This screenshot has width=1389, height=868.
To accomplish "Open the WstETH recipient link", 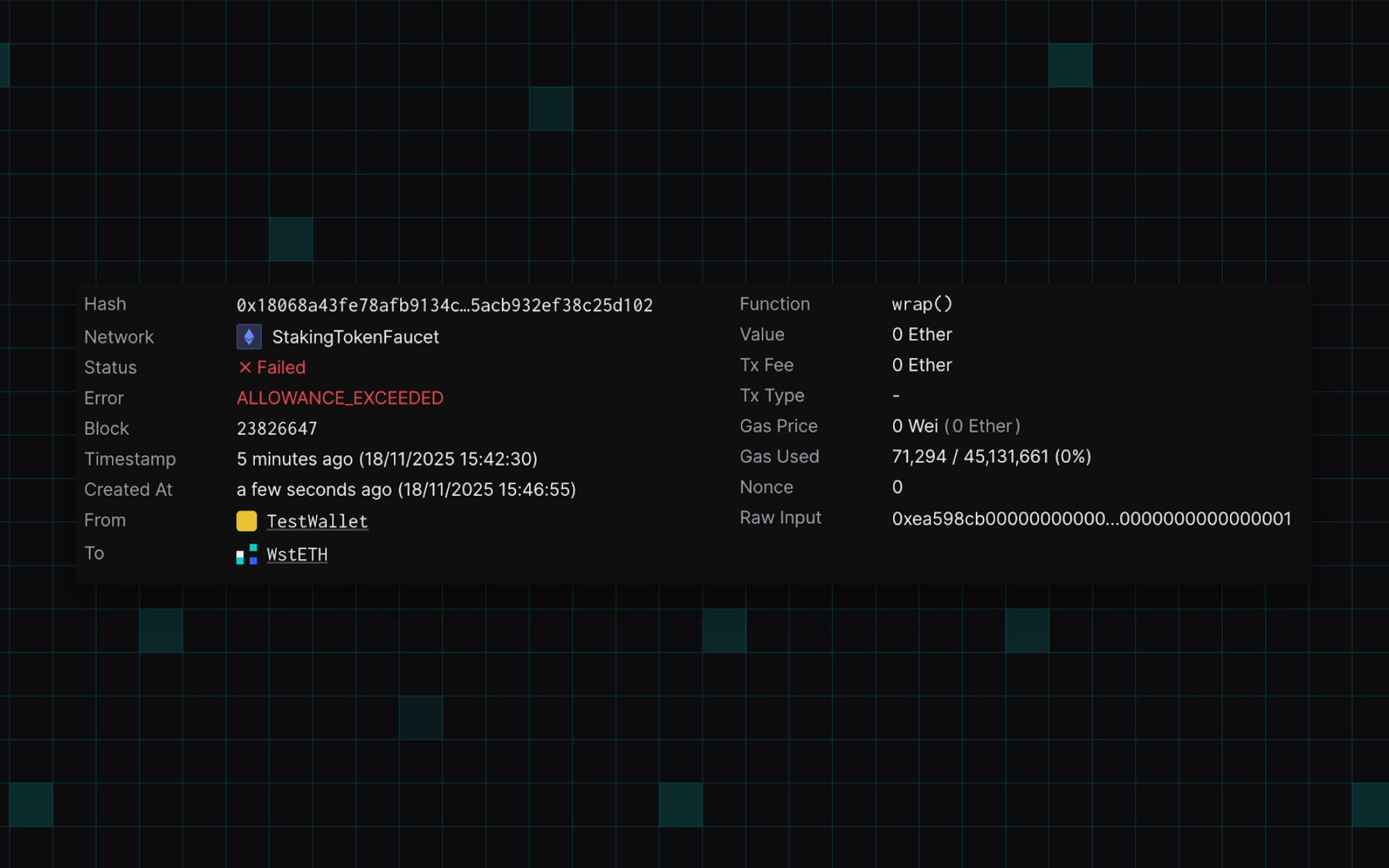I will point(297,555).
